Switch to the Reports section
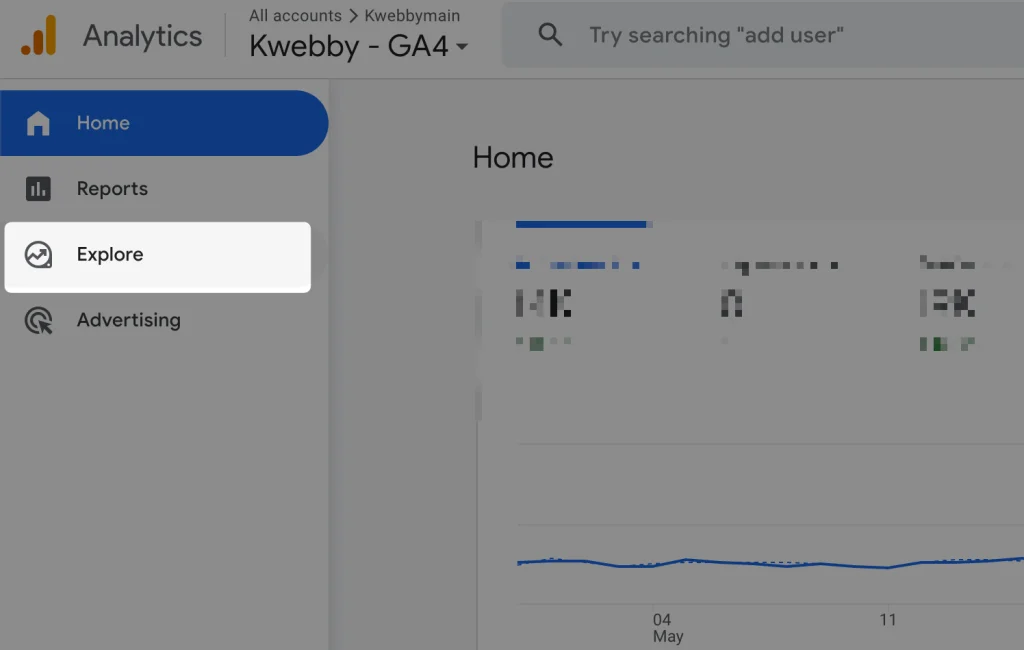This screenshot has width=1024, height=650. pos(112,188)
